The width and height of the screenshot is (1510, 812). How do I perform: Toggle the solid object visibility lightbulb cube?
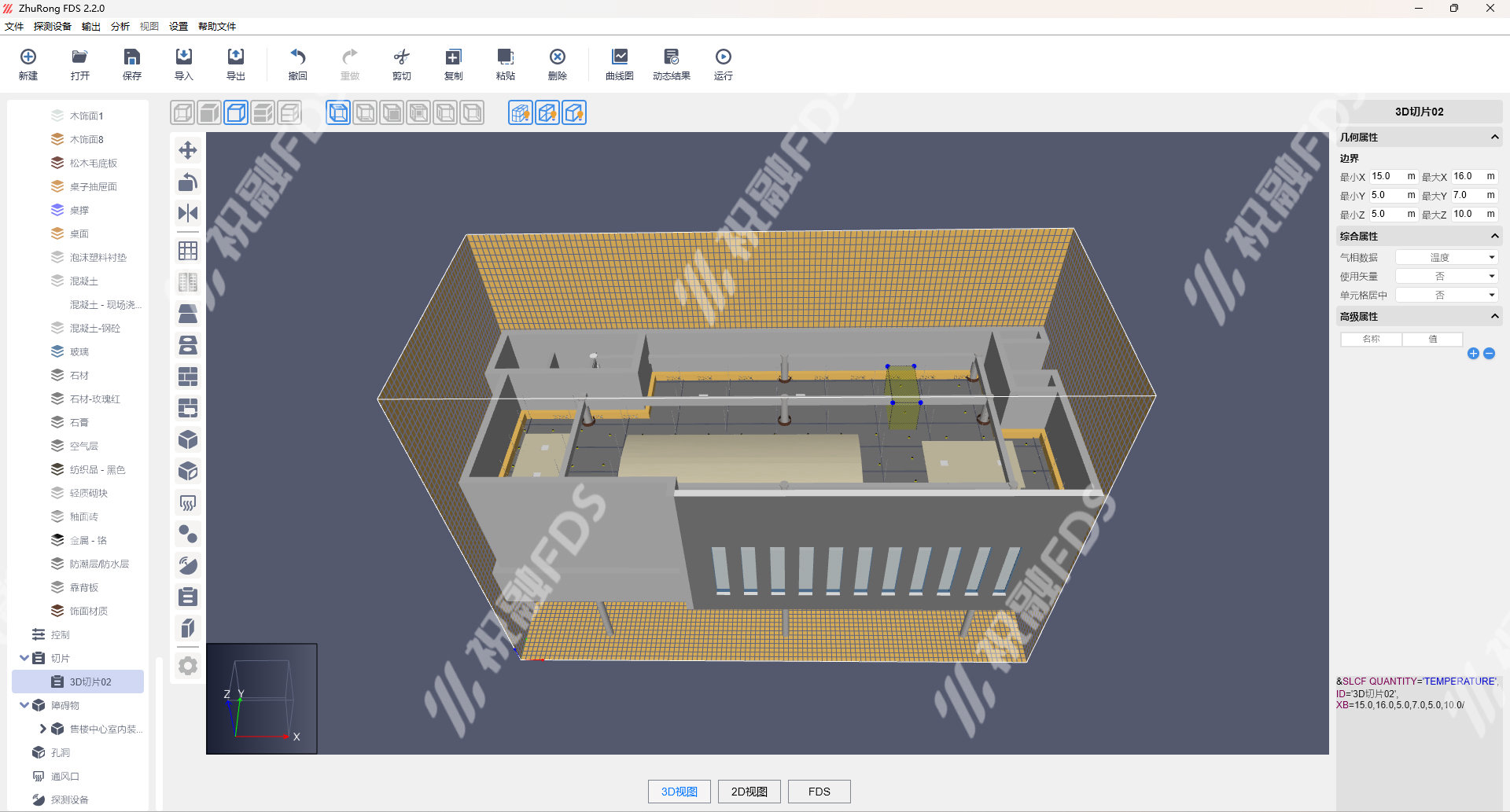click(574, 112)
